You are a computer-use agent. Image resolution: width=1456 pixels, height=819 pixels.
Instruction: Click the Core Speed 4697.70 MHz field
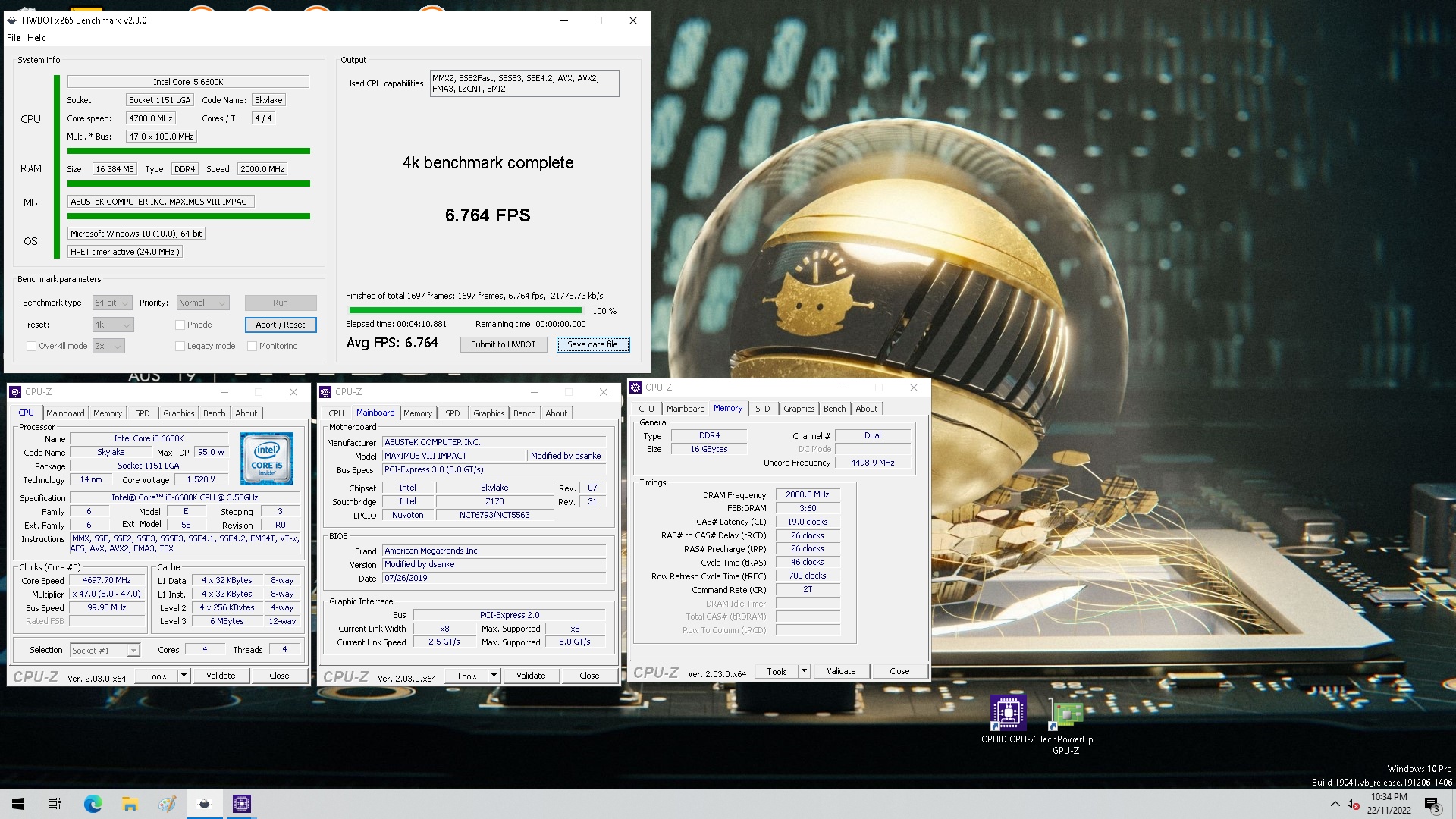point(107,580)
